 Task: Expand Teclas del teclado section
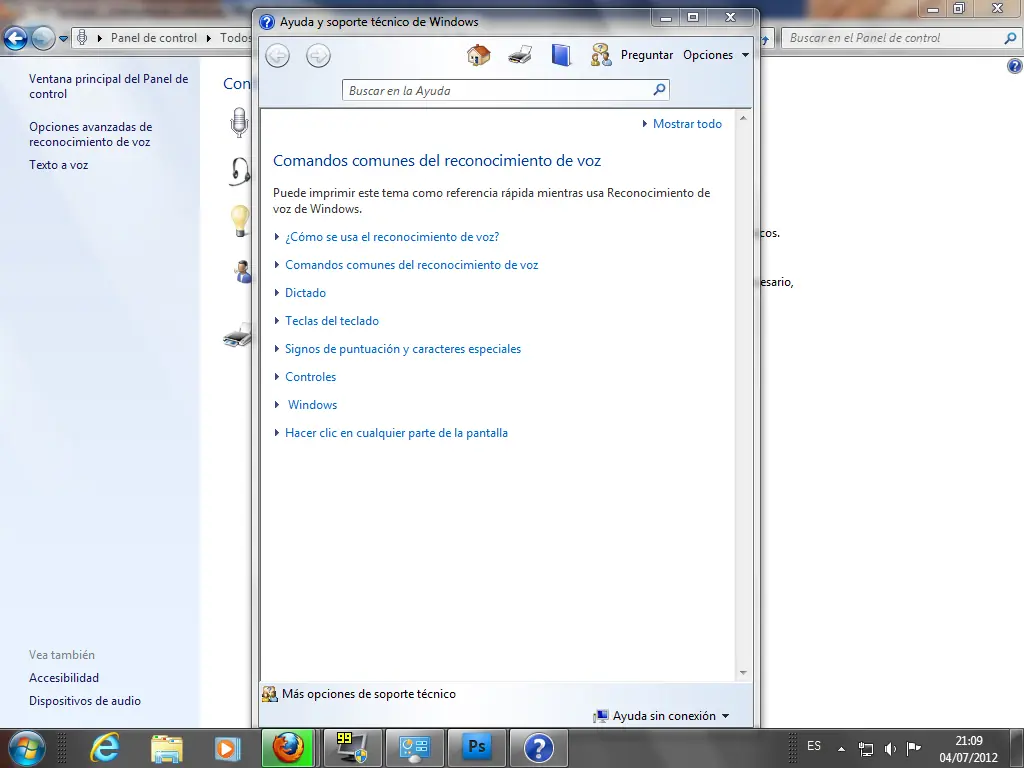pos(327,321)
